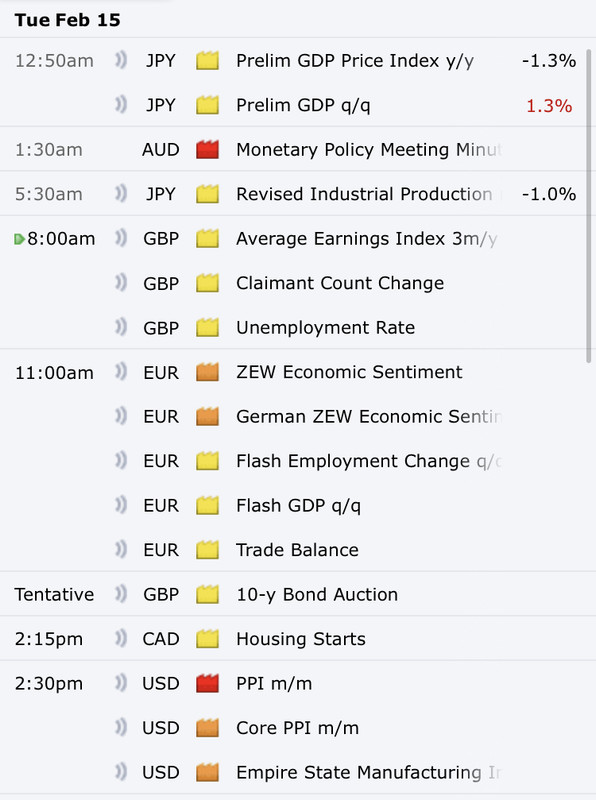Viewport: 596px width, 800px height.
Task: Click the vertical scrollbar on the right edge
Action: click(x=588, y=206)
